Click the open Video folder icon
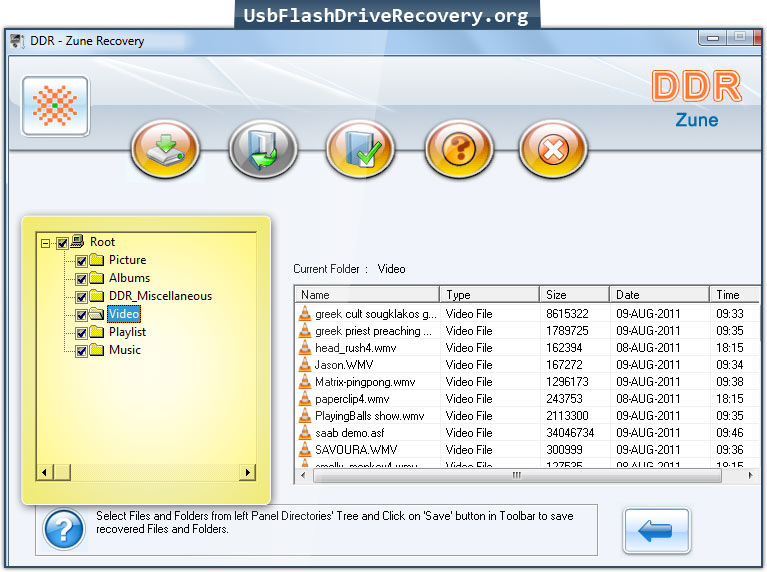Screen dimensions: 767x572 (96, 314)
